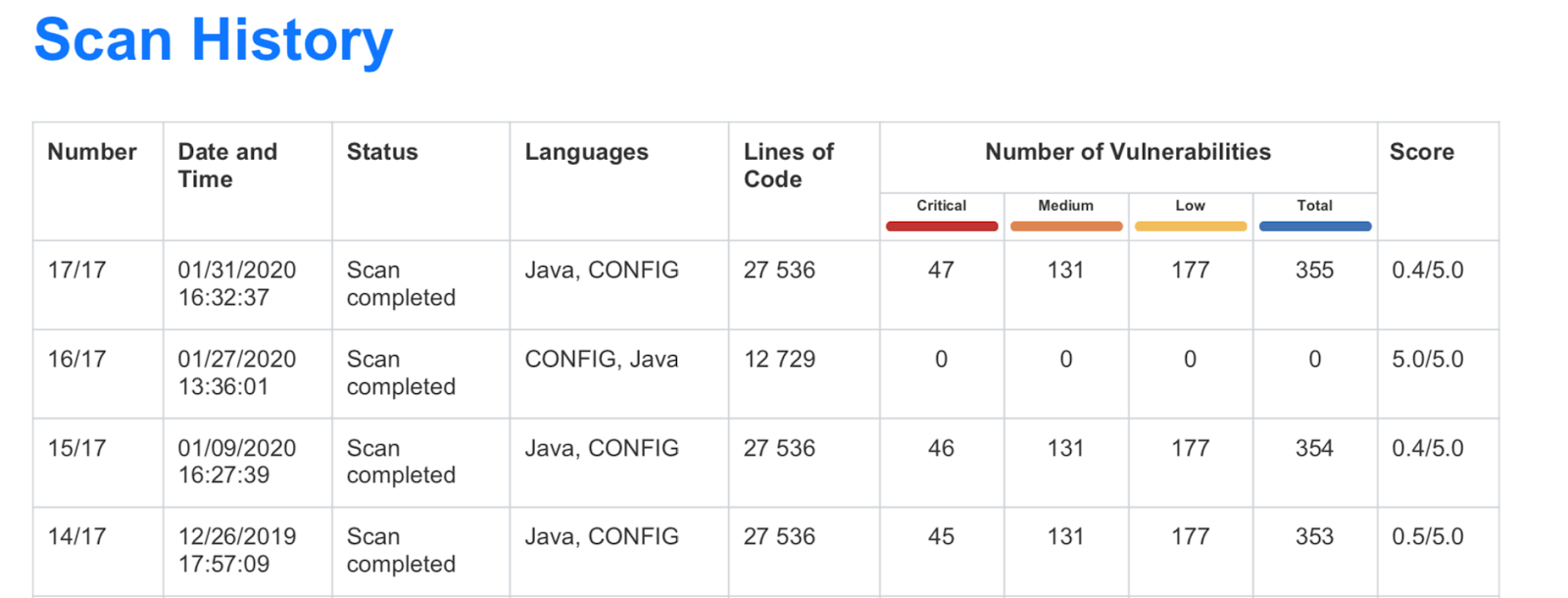Click the score 5.0/5.0 cell
This screenshot has width=1568, height=598.
tap(1428, 360)
